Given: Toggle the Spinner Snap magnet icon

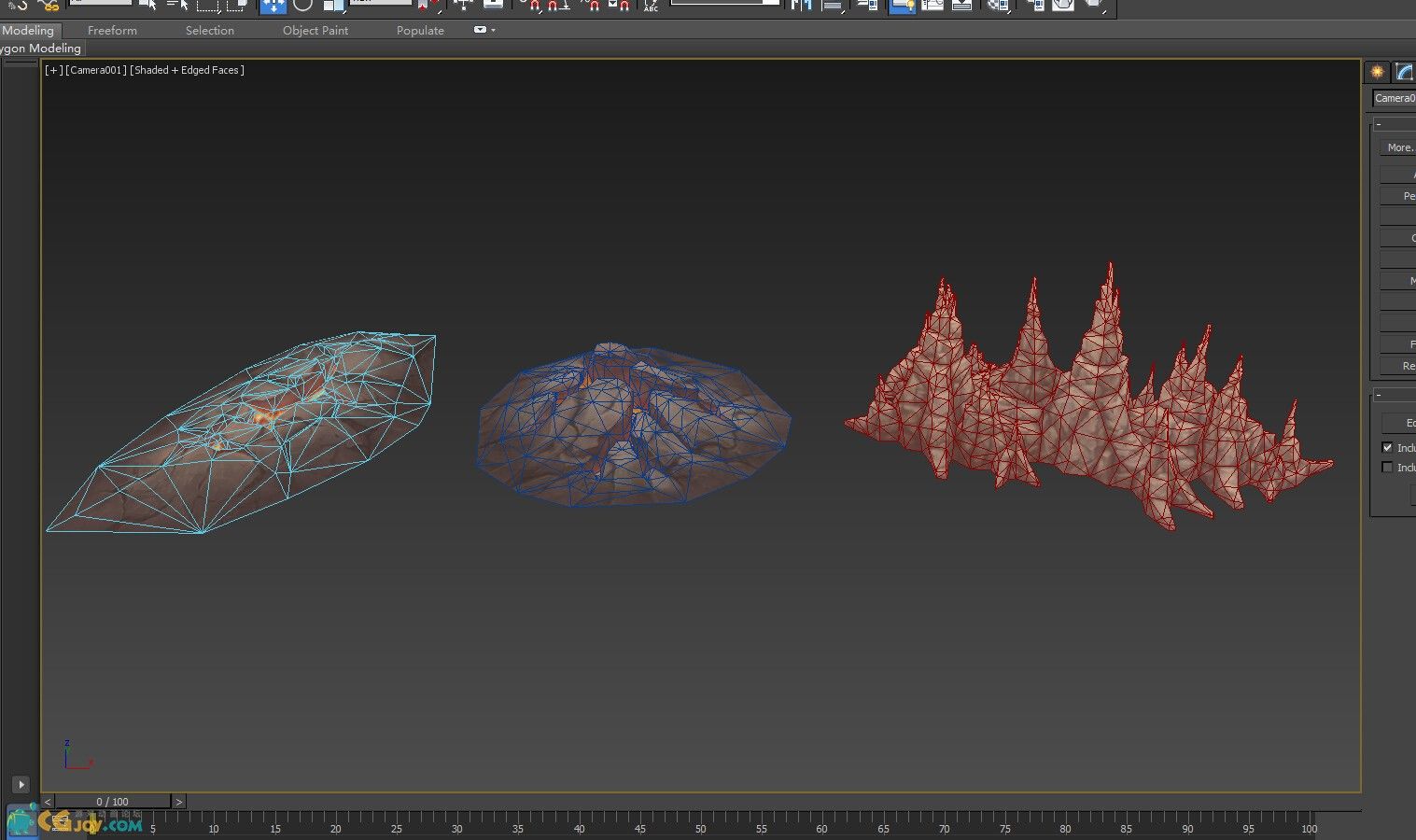Looking at the screenshot, I should 619,5.
